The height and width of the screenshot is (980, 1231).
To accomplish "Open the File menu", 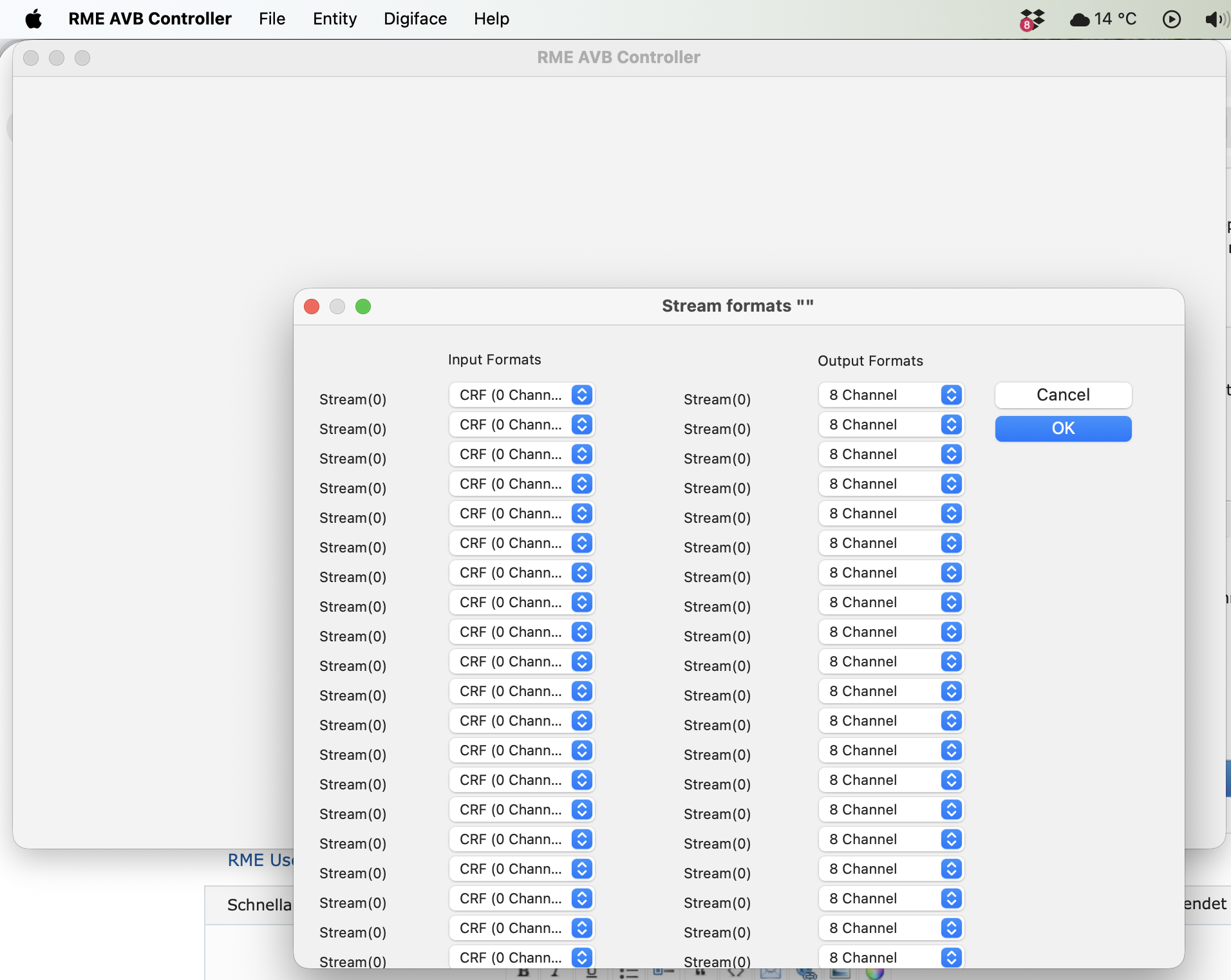I will point(272,19).
